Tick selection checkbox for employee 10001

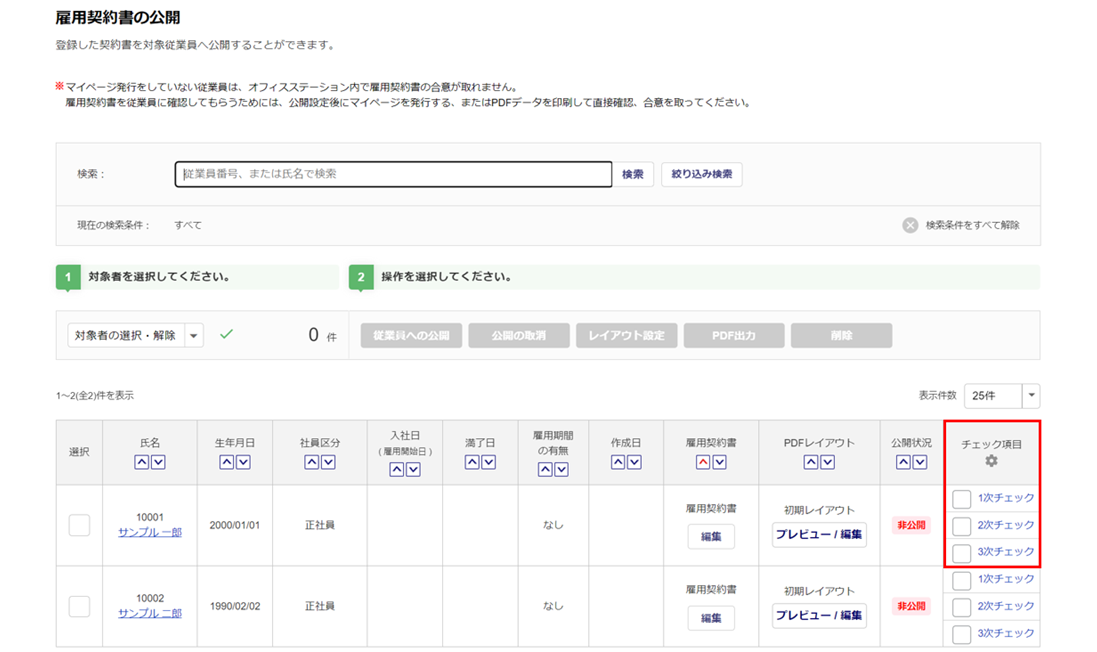(x=79, y=525)
